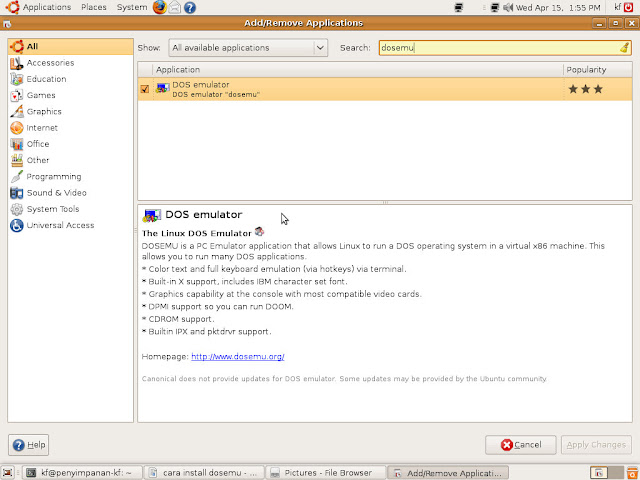Viewport: 640px width, 480px height.
Task: Click the volume speaker icon in panel
Action: point(508,7)
